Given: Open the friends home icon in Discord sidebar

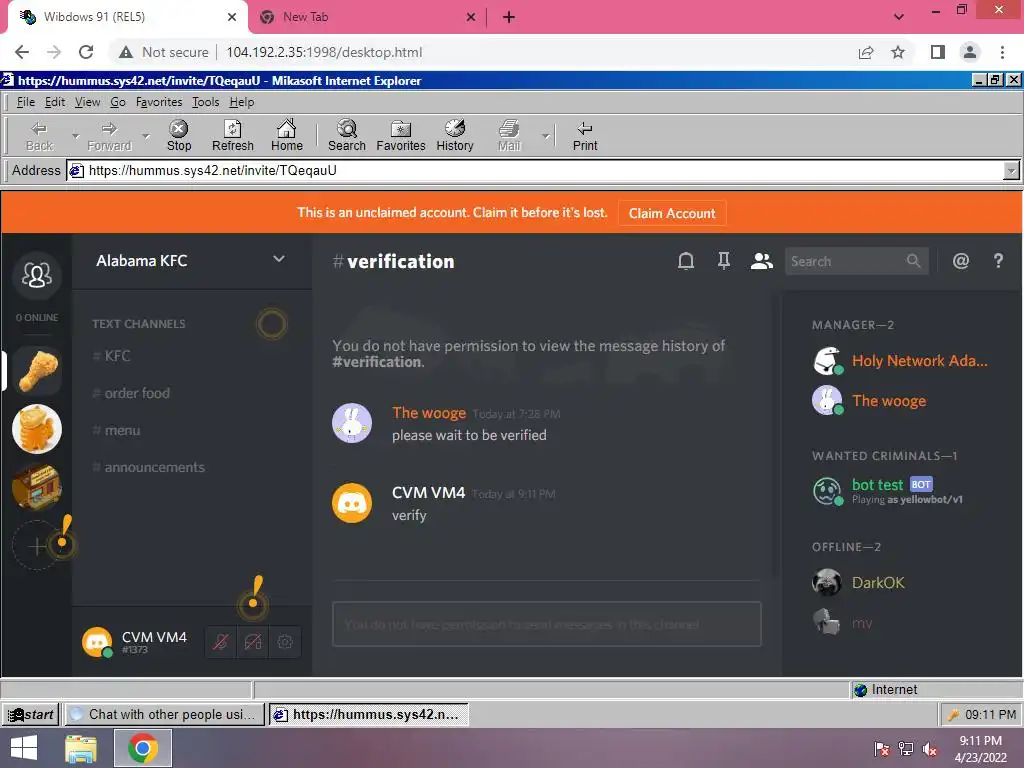Looking at the screenshot, I should coord(37,275).
